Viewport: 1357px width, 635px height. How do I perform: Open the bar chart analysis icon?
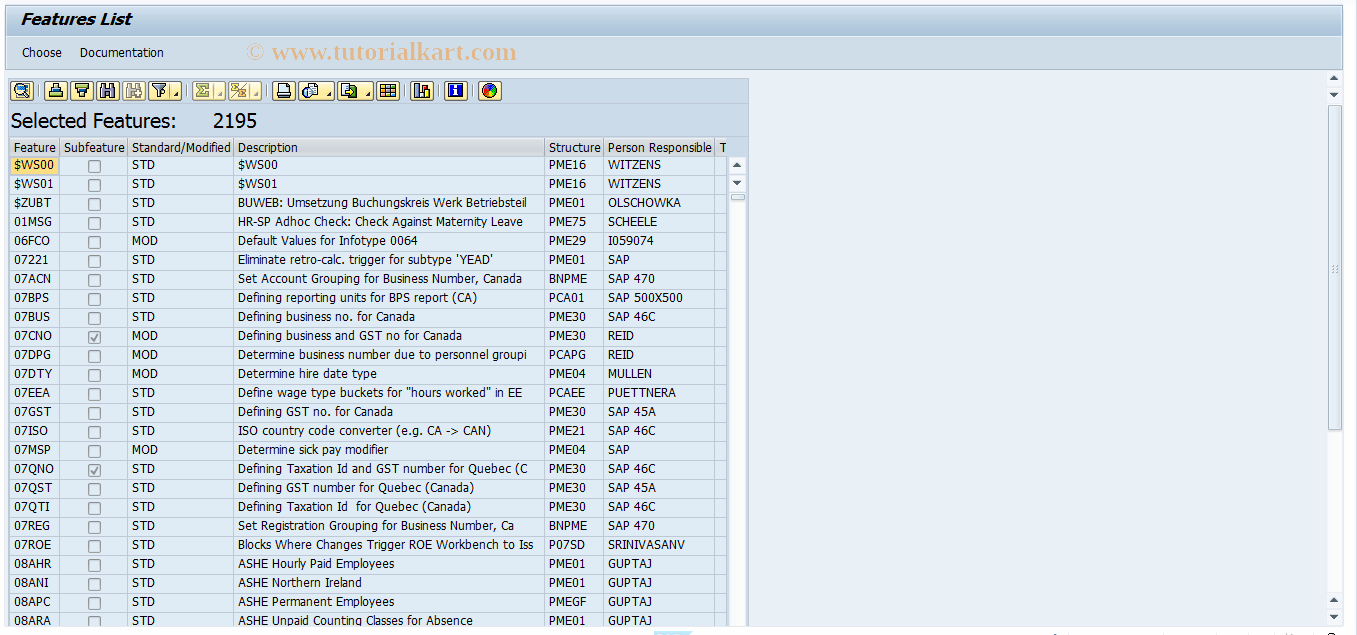422,91
